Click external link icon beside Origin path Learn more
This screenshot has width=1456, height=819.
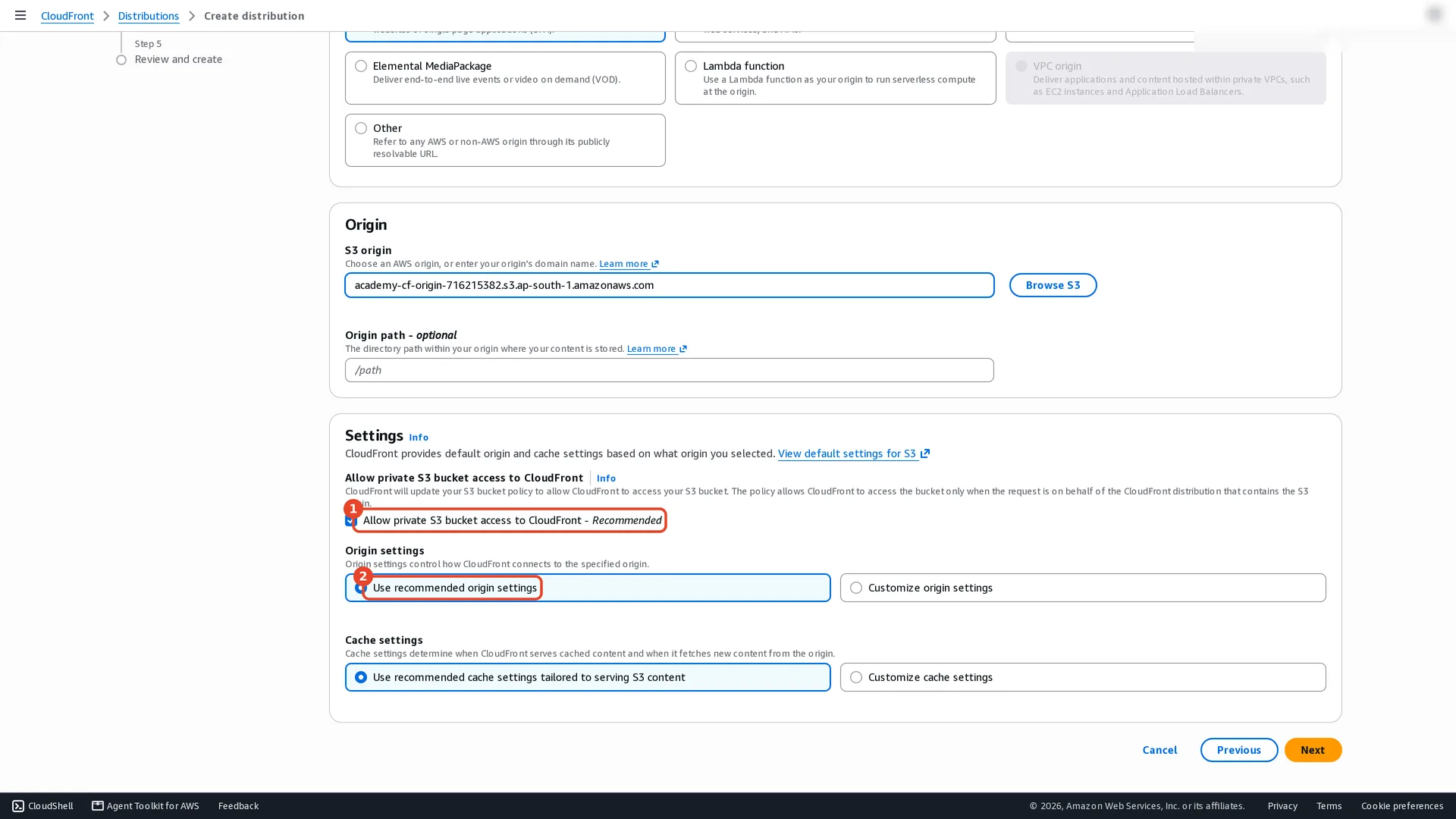(683, 349)
